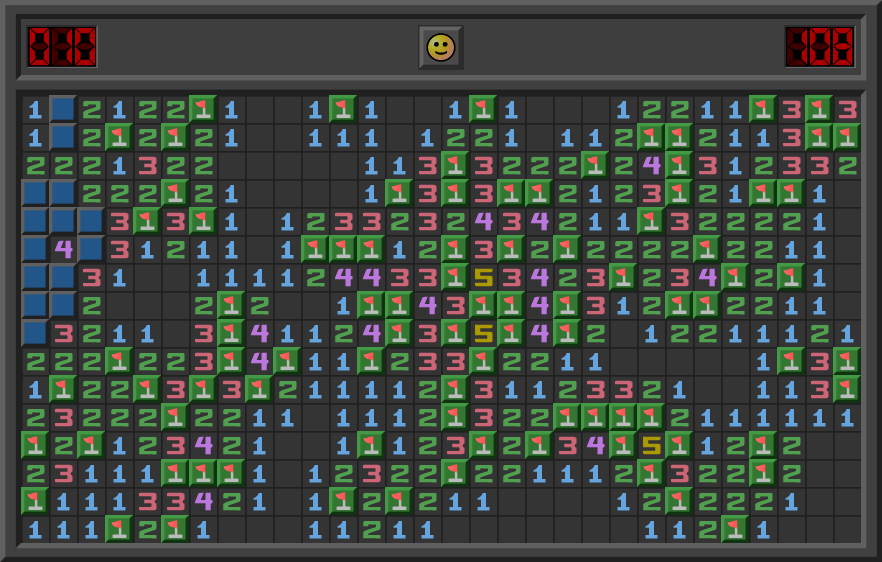The image size is (882, 562).
Task: Click the red timer display at top right
Action: click(x=820, y=47)
